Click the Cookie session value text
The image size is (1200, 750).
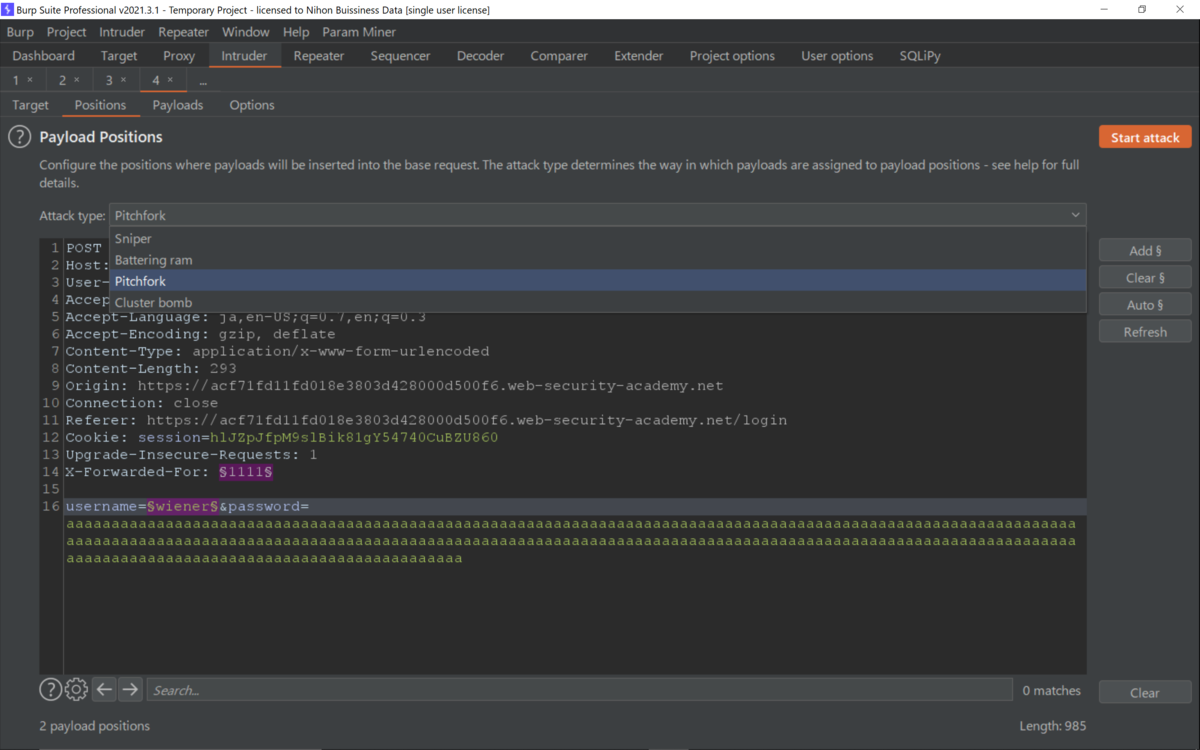354,437
